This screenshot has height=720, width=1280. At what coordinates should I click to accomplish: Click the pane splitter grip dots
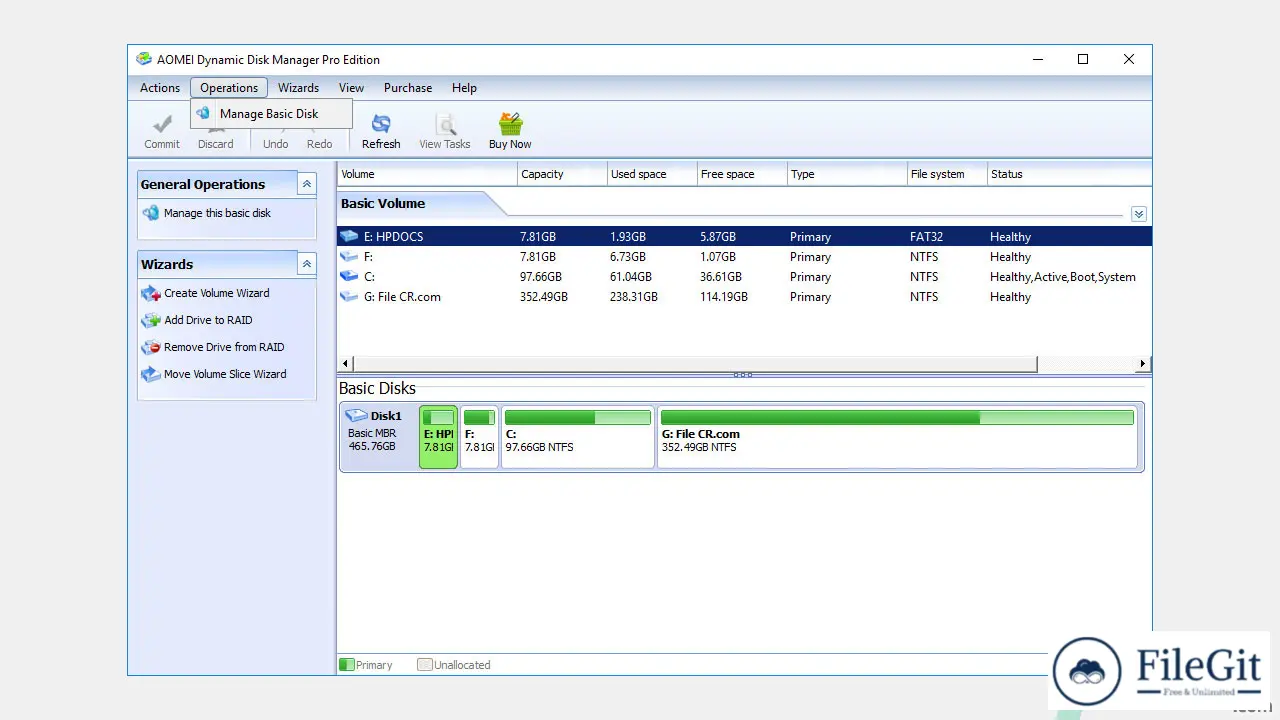click(743, 375)
